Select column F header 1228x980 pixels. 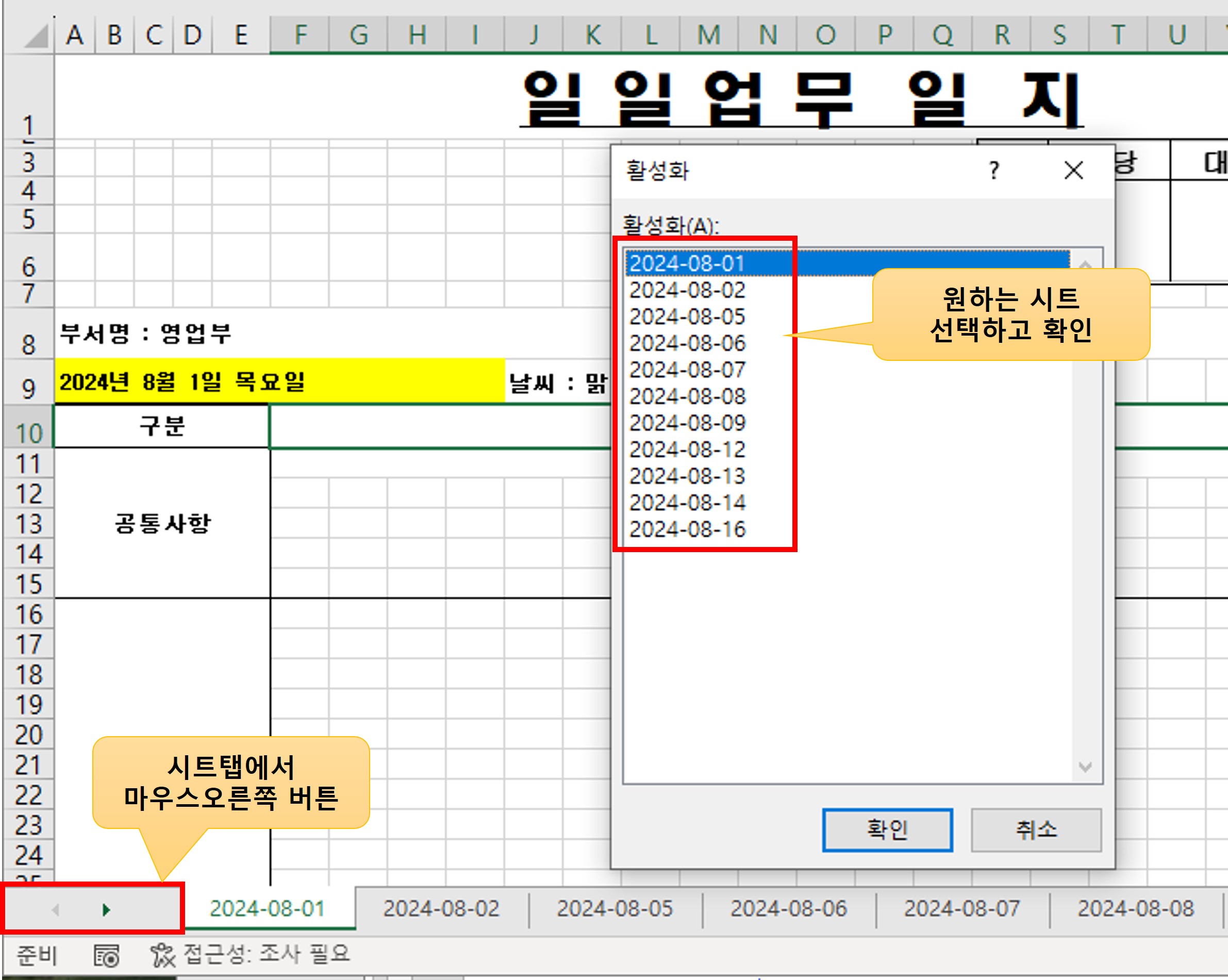pos(300,35)
